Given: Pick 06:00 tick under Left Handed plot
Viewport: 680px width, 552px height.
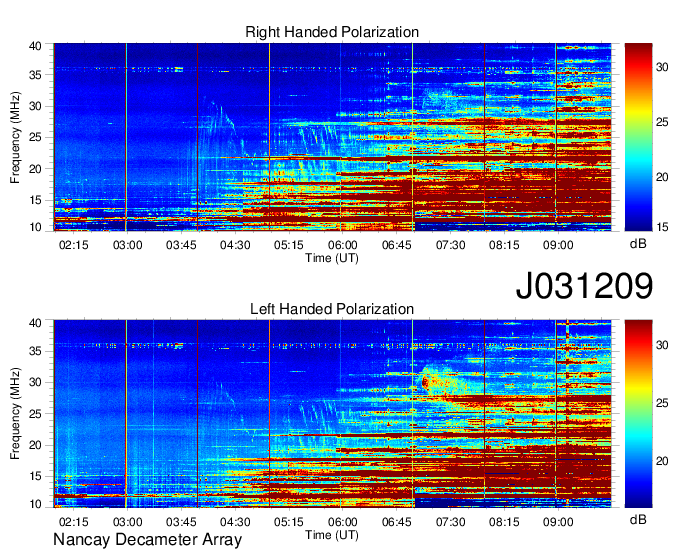Looking at the screenshot, I should click(x=343, y=522).
